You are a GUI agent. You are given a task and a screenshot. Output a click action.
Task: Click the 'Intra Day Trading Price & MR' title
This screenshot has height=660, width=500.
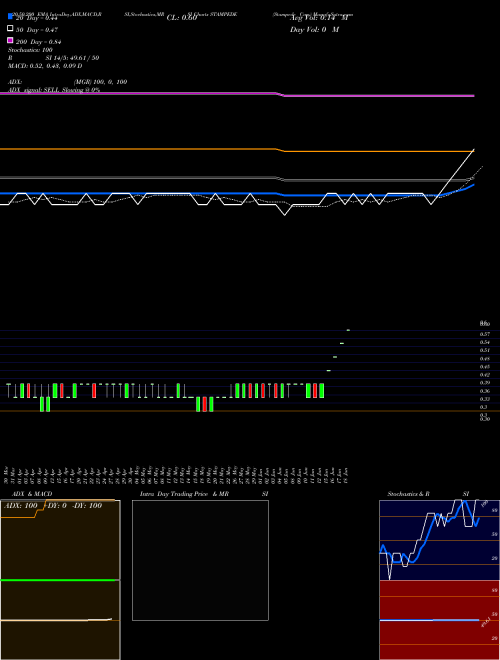coord(184,494)
